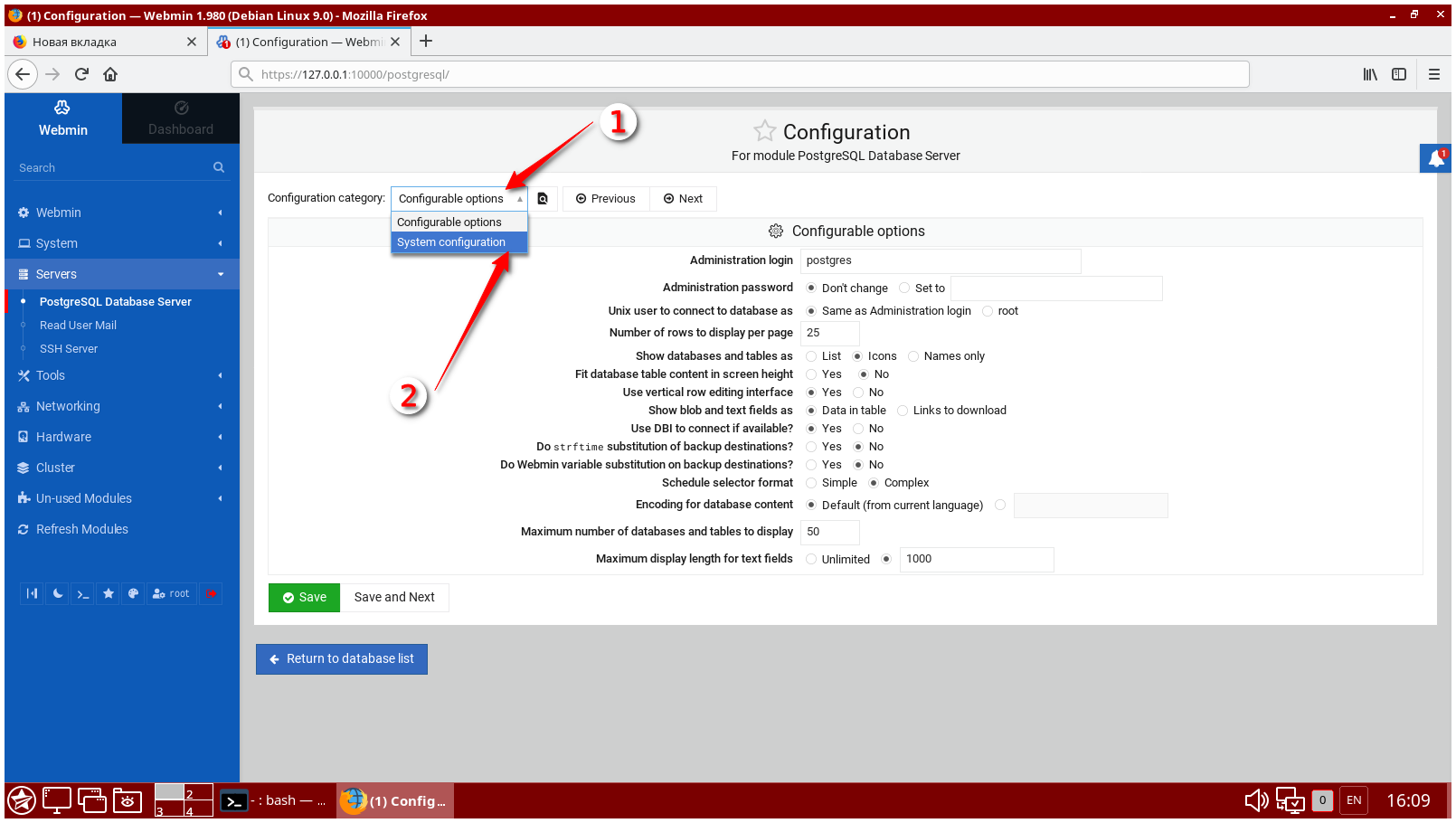Click the red logout icon

211,594
